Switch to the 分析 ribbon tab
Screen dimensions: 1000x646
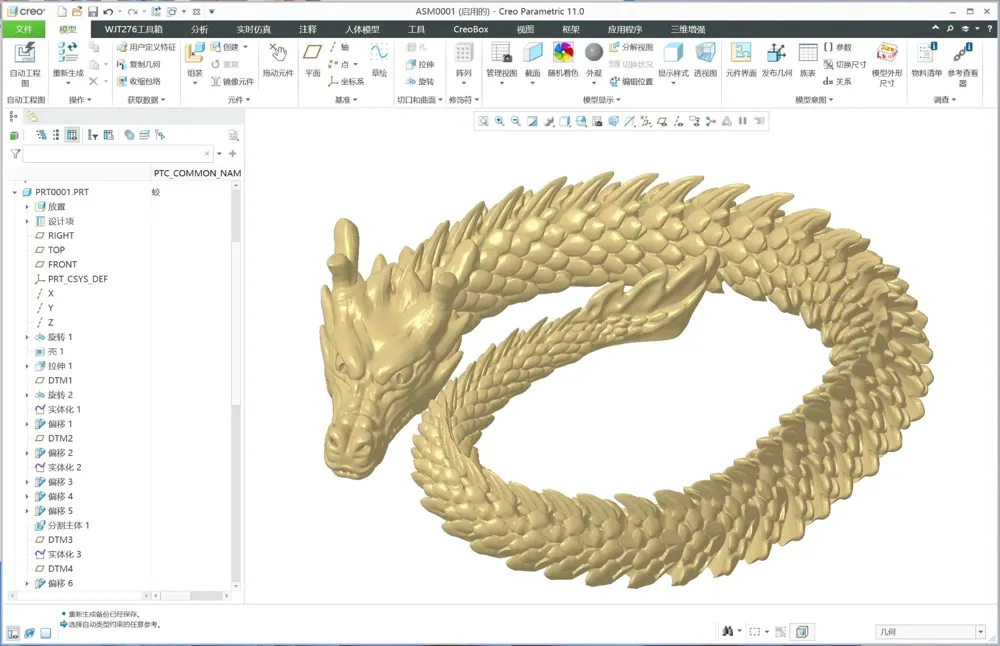click(200, 29)
